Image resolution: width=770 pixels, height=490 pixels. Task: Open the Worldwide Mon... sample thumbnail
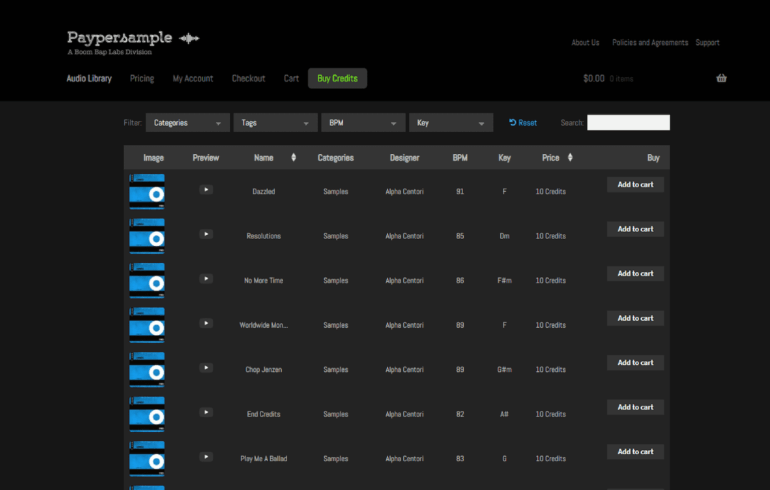point(147,325)
